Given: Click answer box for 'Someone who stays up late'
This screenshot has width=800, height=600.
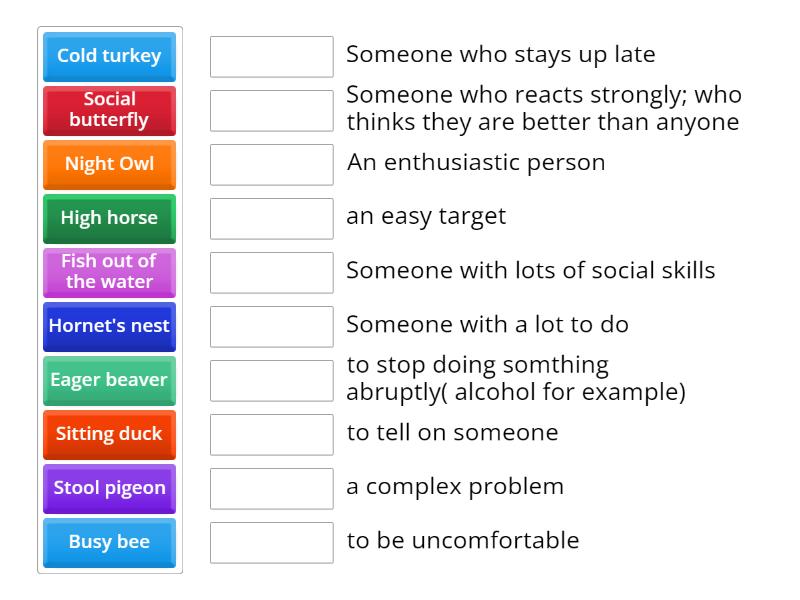Looking at the screenshot, I should [271, 57].
